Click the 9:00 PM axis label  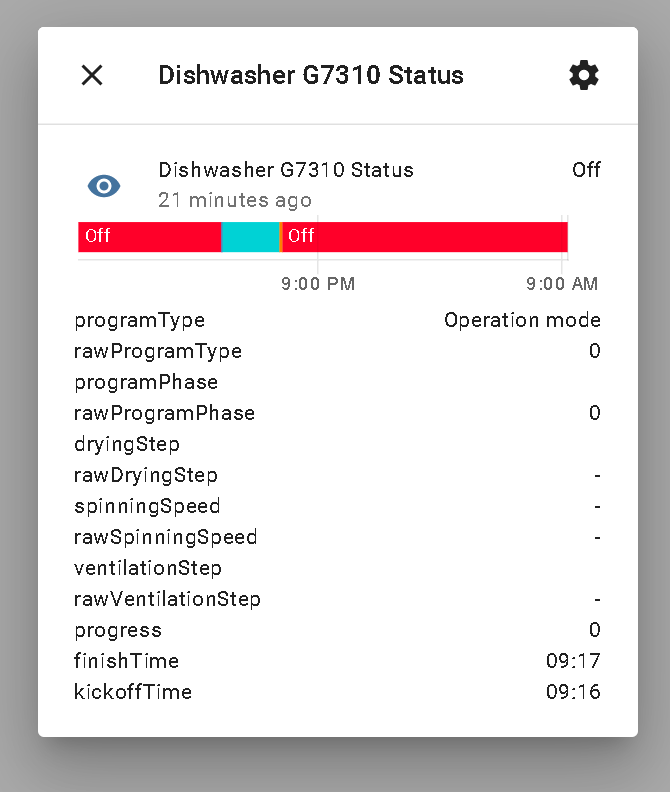point(318,284)
